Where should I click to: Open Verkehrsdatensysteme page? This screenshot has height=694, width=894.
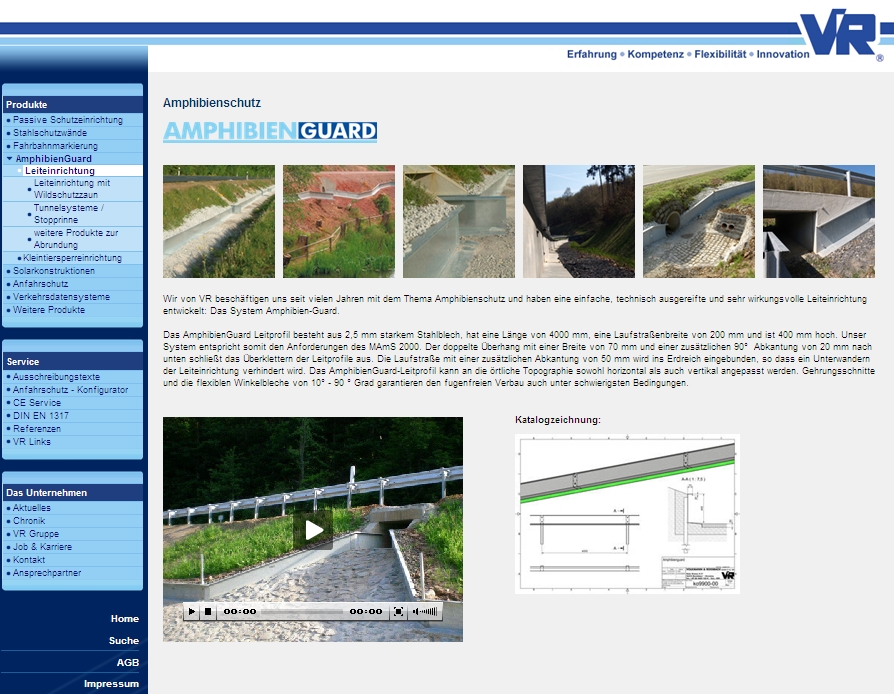pyautogui.click(x=62, y=297)
